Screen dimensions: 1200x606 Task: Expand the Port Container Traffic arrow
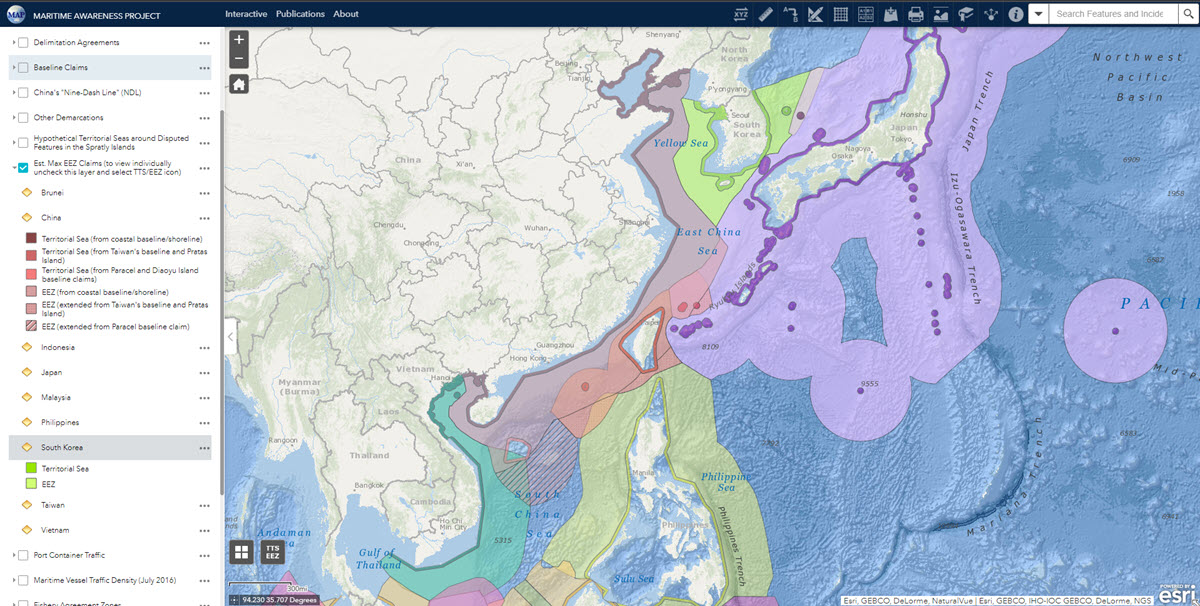(13, 554)
